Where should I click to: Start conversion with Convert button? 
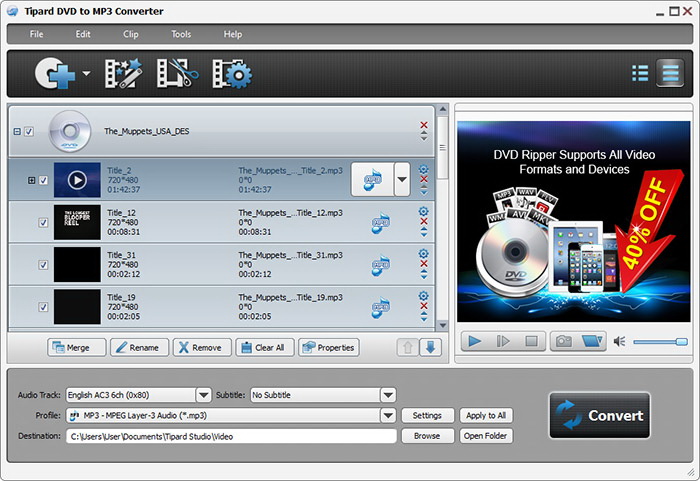point(600,415)
